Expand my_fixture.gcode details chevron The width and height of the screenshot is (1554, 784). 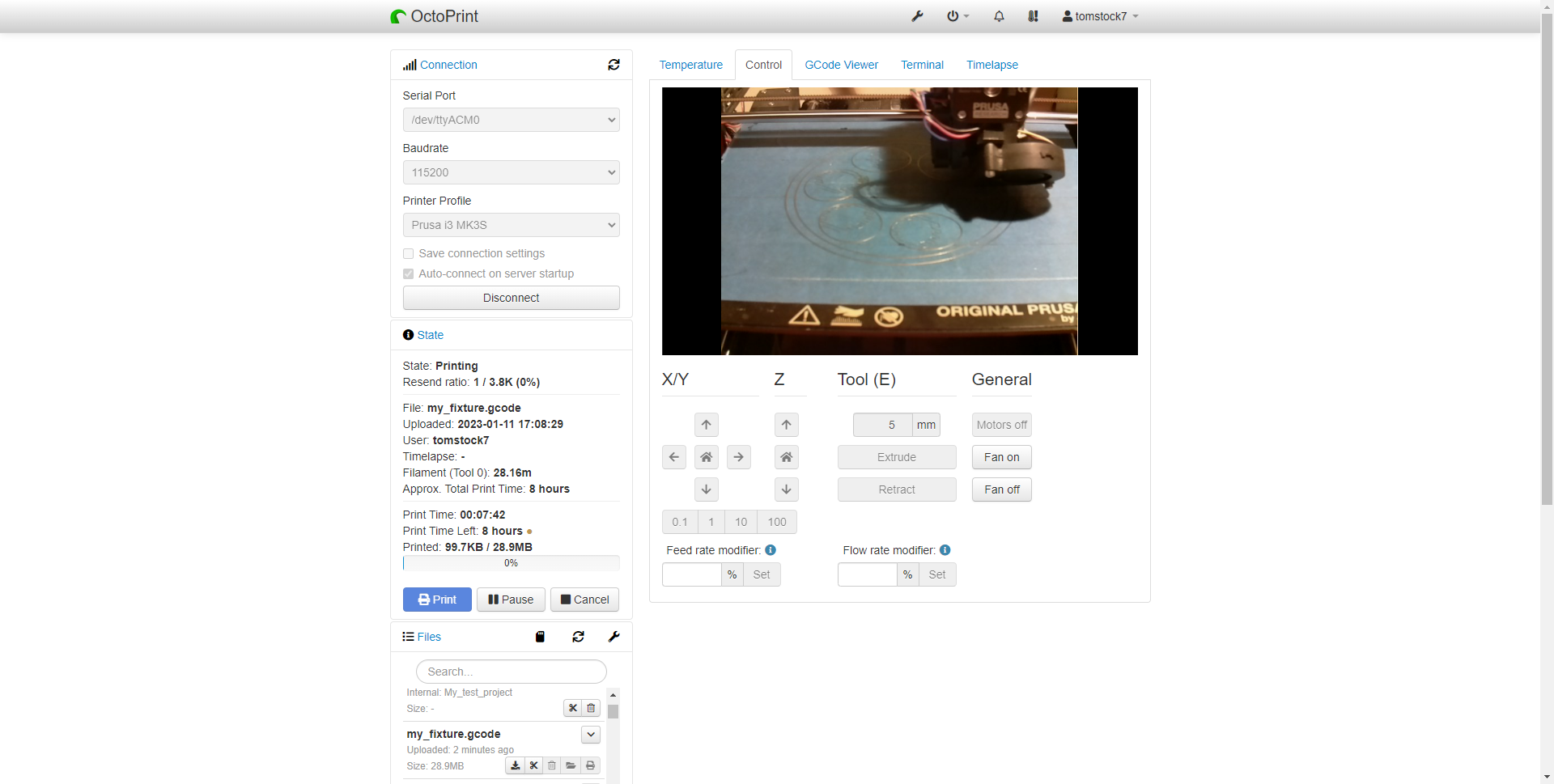(x=591, y=734)
